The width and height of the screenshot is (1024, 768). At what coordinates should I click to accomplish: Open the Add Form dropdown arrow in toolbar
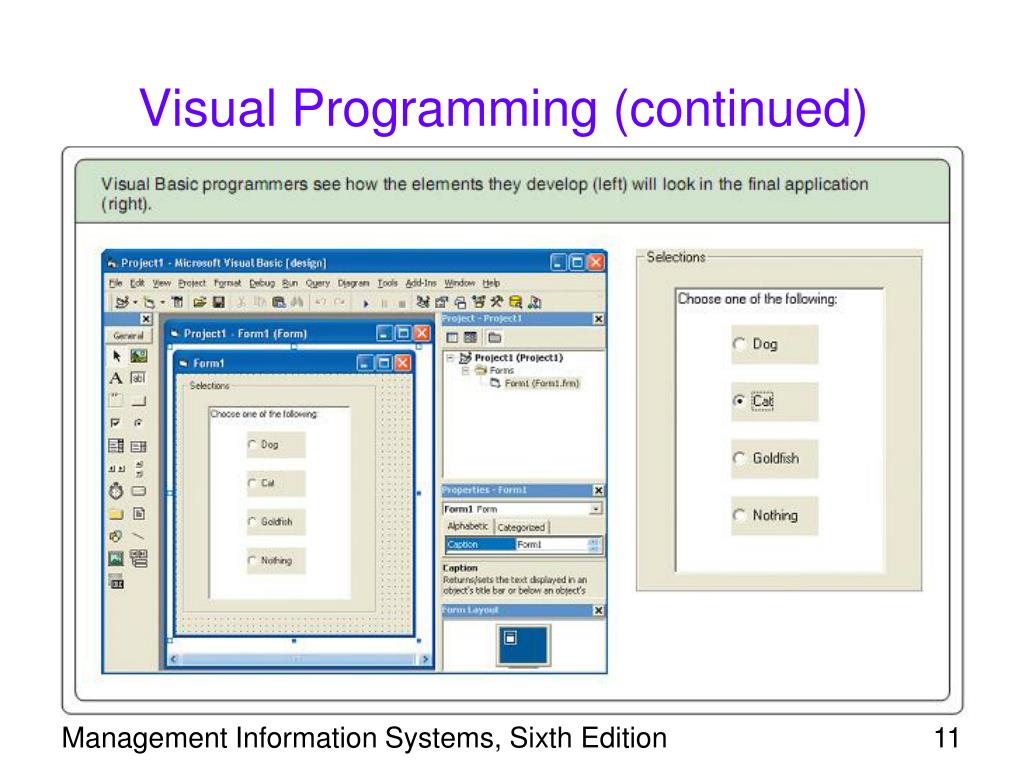click(x=163, y=302)
